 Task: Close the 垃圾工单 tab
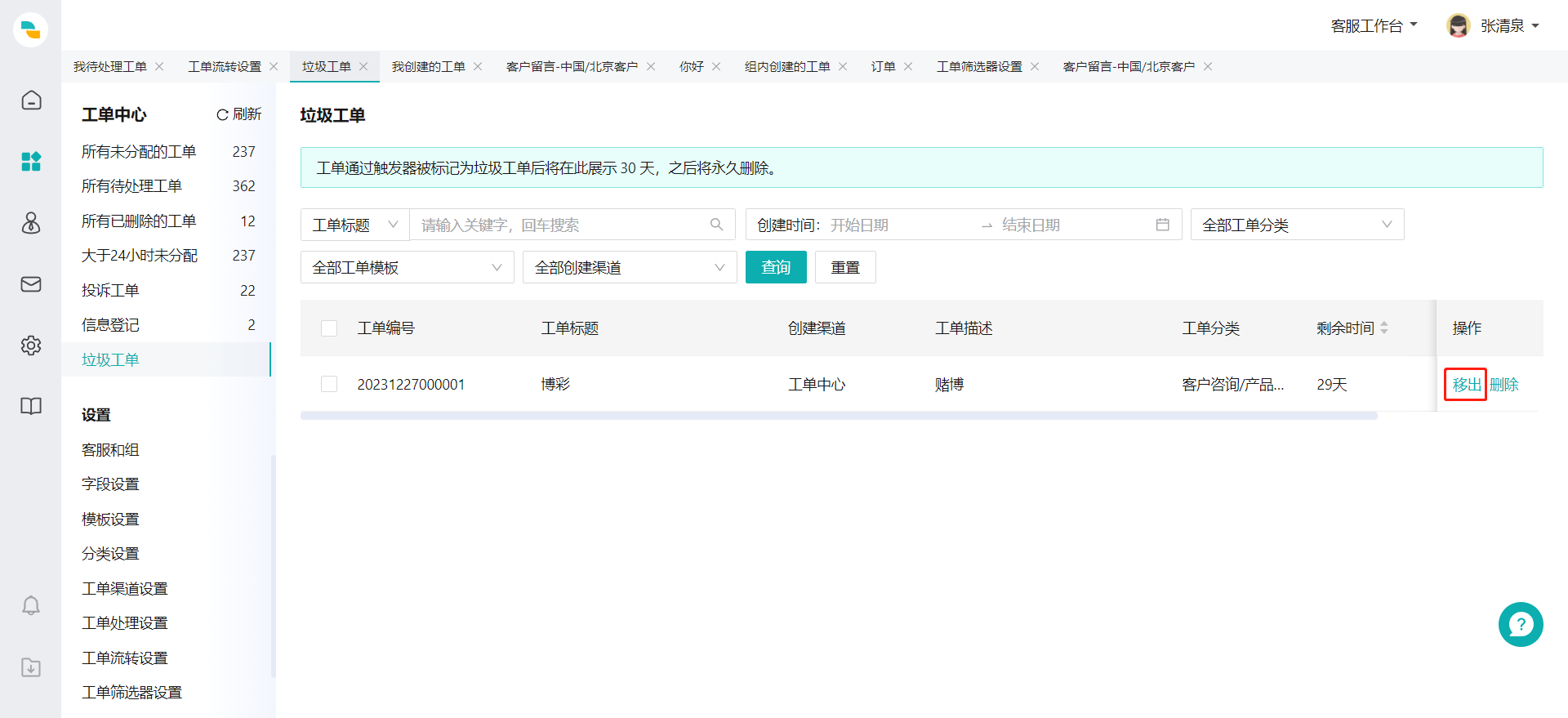[x=363, y=67]
